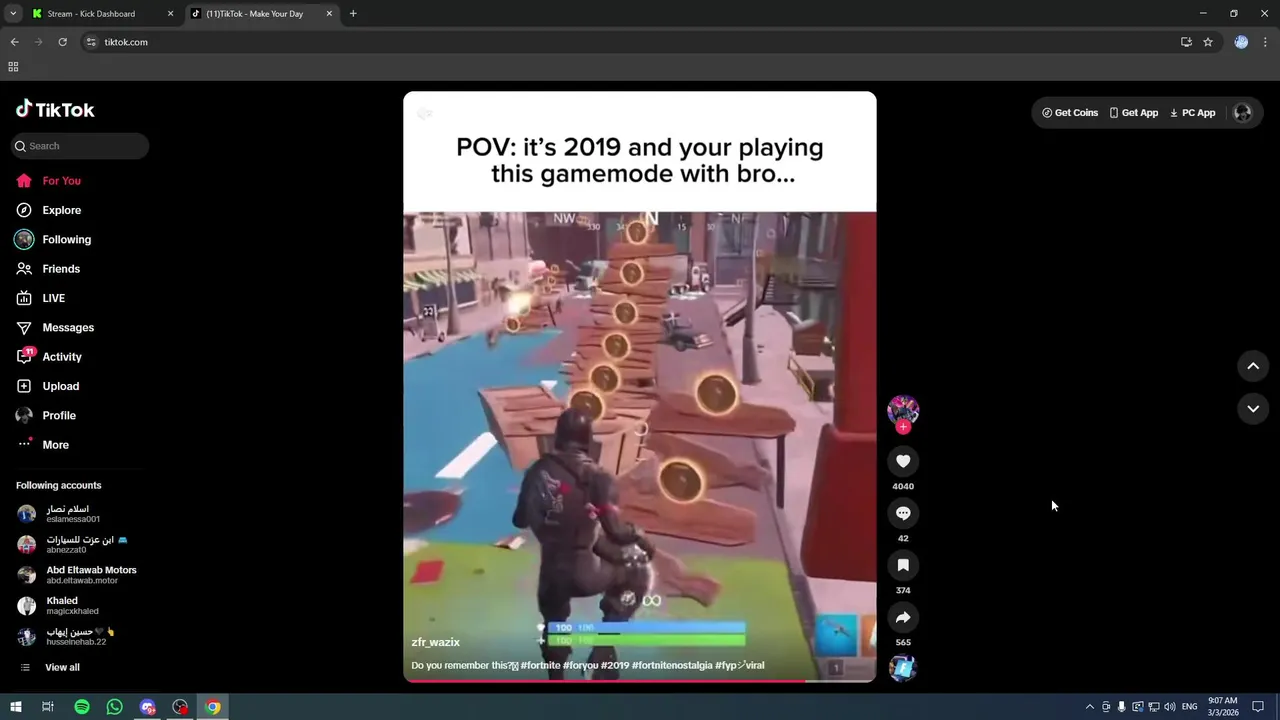The height and width of the screenshot is (720, 1280).
Task: Open the Chrome profile avatar
Action: click(x=1241, y=42)
